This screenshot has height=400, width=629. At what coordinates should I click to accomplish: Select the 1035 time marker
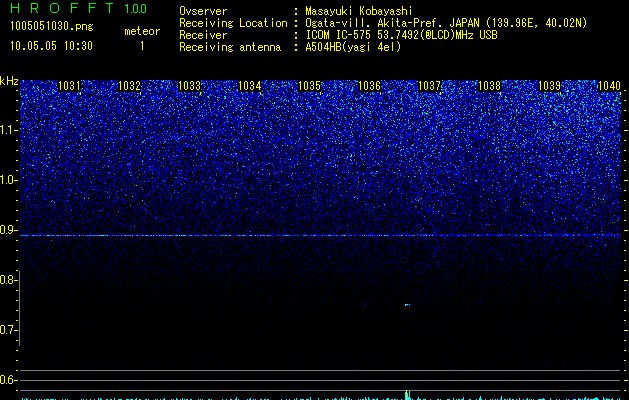310,86
